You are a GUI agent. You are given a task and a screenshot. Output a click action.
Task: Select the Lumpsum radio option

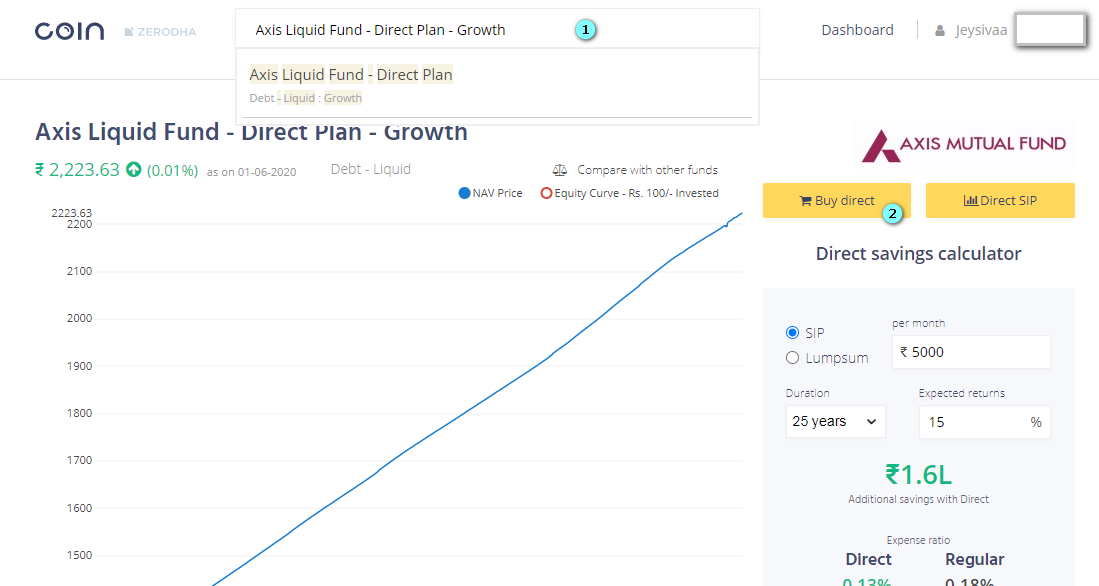pos(793,357)
